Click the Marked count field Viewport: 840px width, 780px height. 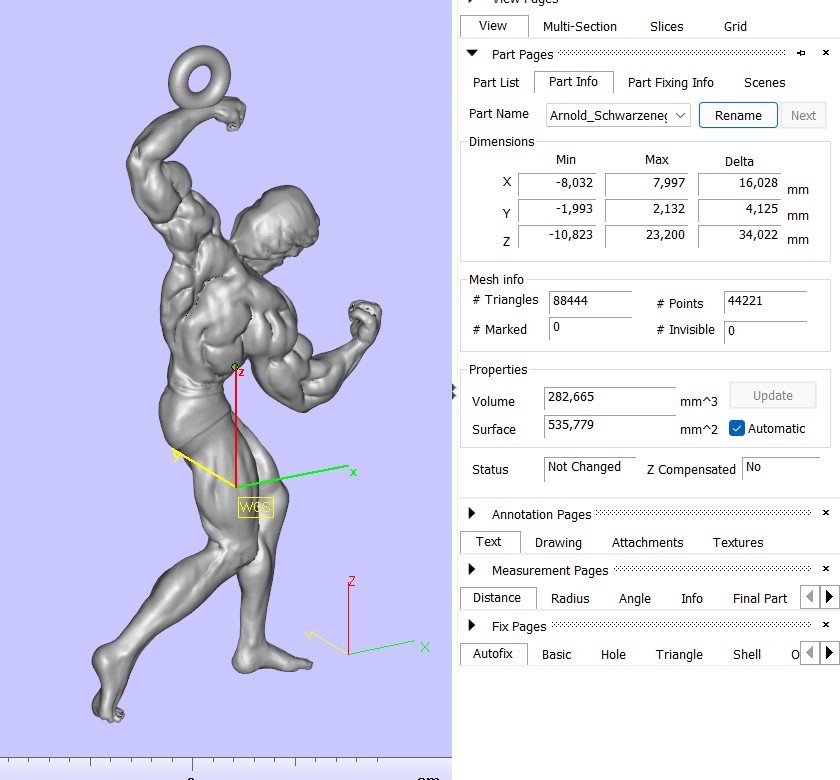pyautogui.click(x=590, y=328)
